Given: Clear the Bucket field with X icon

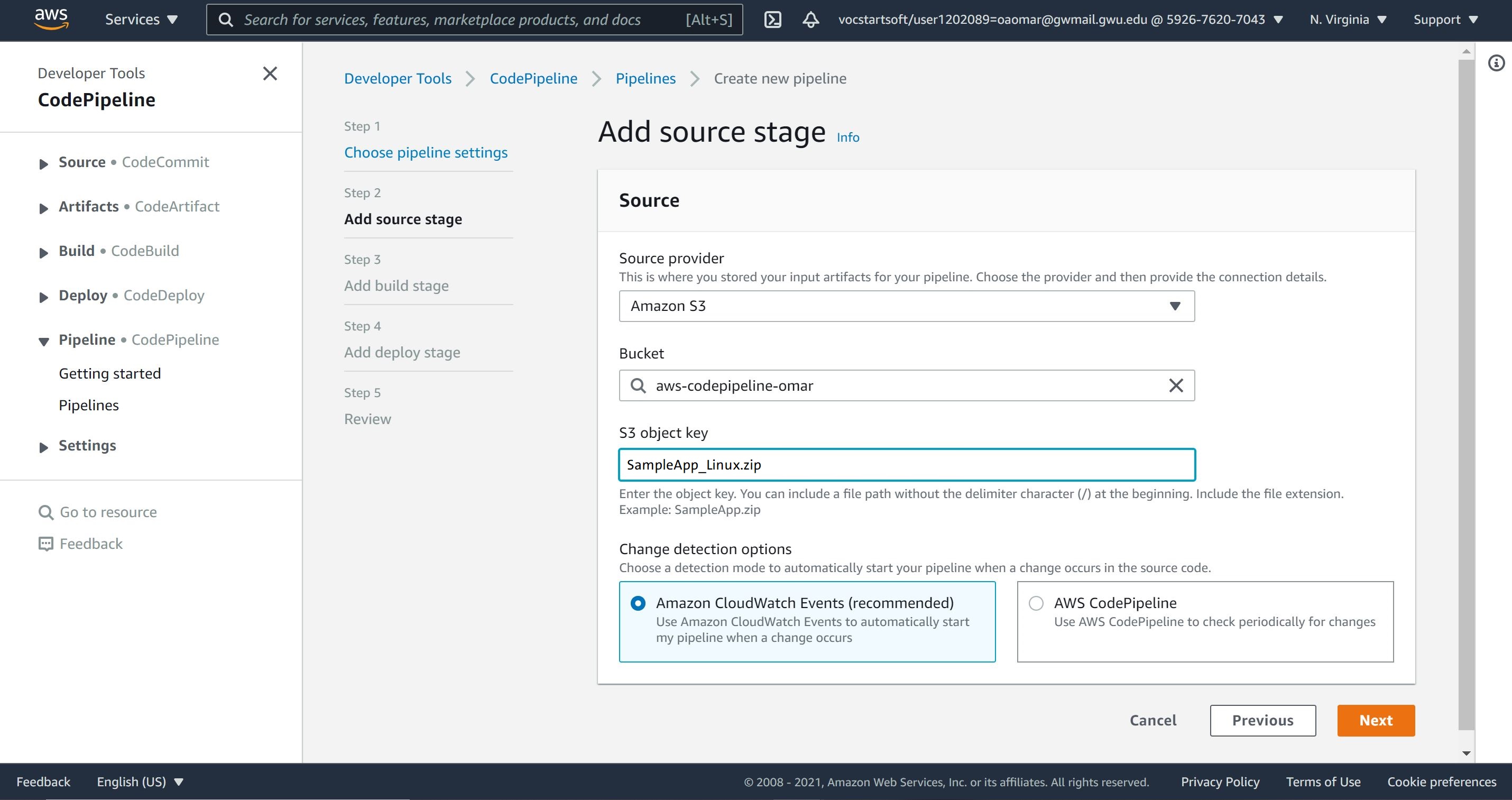Looking at the screenshot, I should tap(1176, 385).
